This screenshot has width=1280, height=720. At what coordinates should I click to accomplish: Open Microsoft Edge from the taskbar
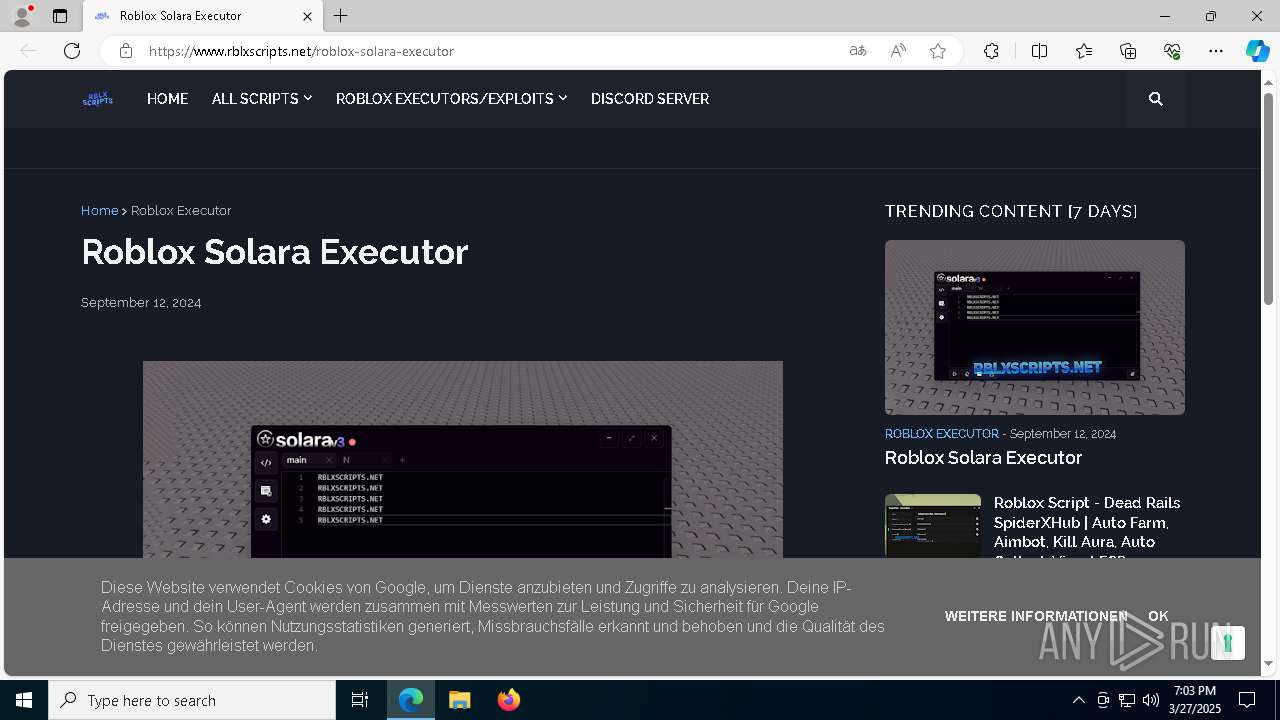pyautogui.click(x=411, y=700)
